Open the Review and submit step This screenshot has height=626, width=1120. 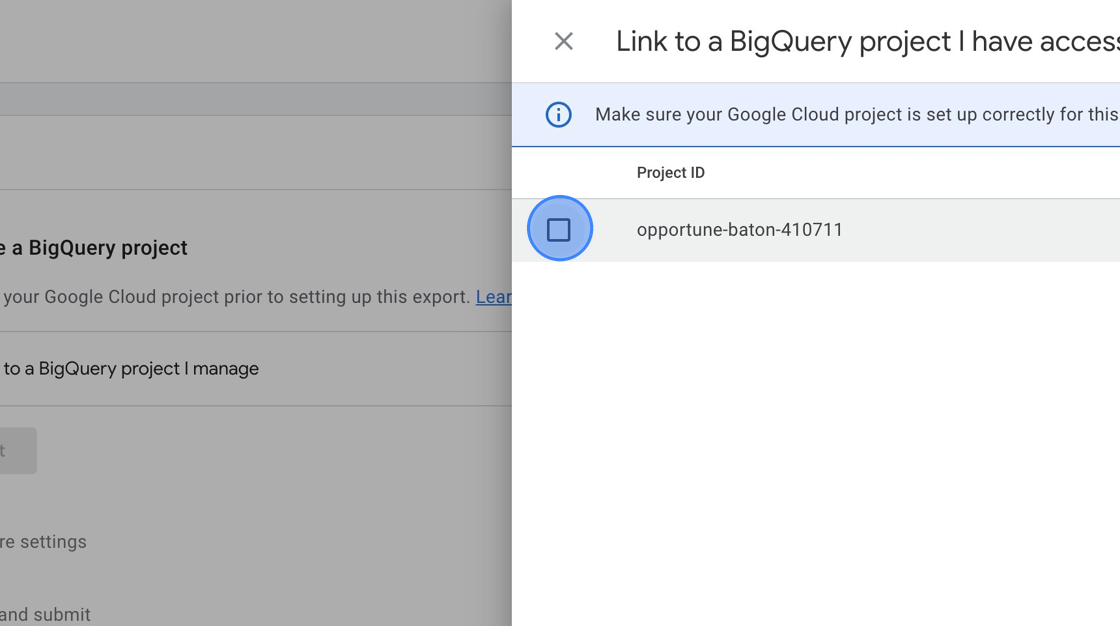45,615
